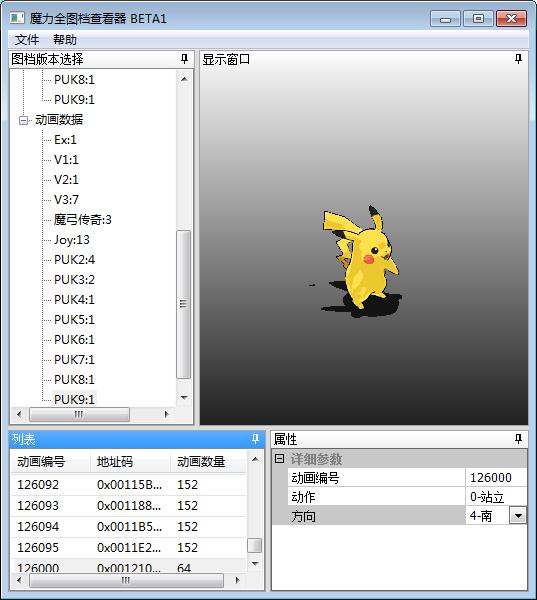Pin icon of 图档版本选择 panel
The image size is (537, 600).
click(x=184, y=59)
